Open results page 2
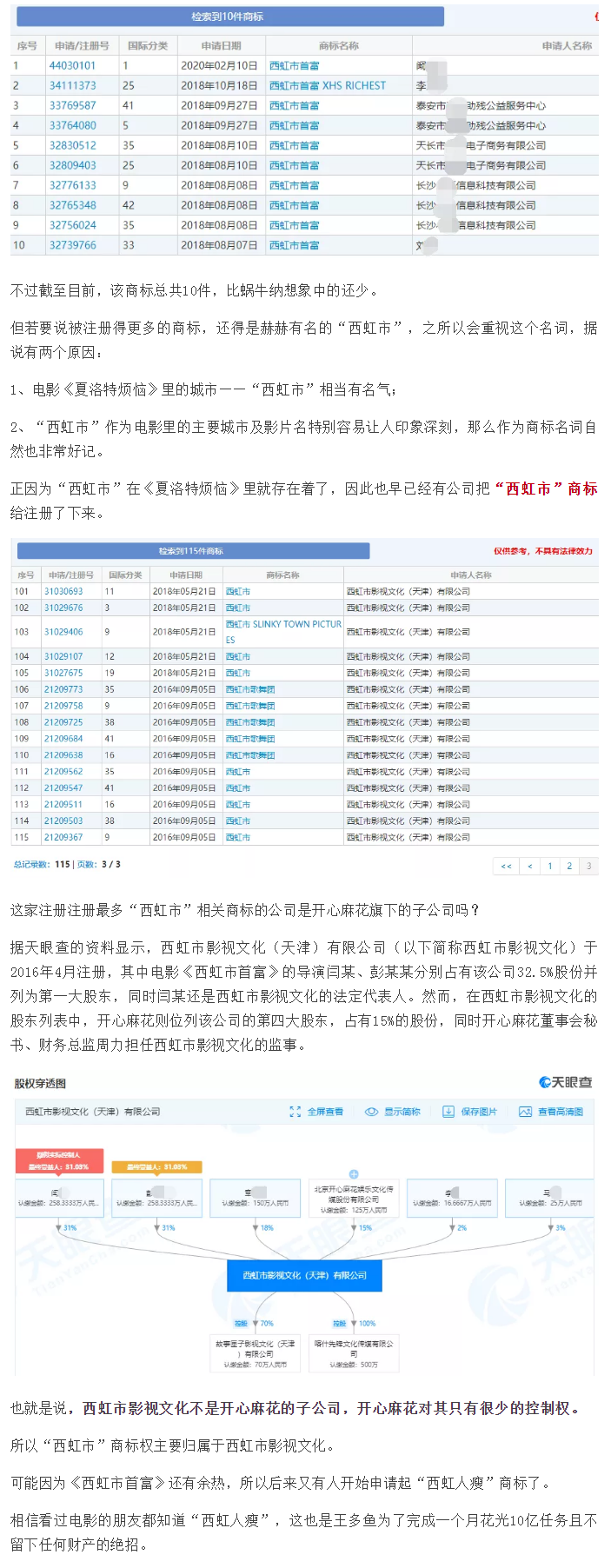This screenshot has width=611, height=1568. point(569,866)
